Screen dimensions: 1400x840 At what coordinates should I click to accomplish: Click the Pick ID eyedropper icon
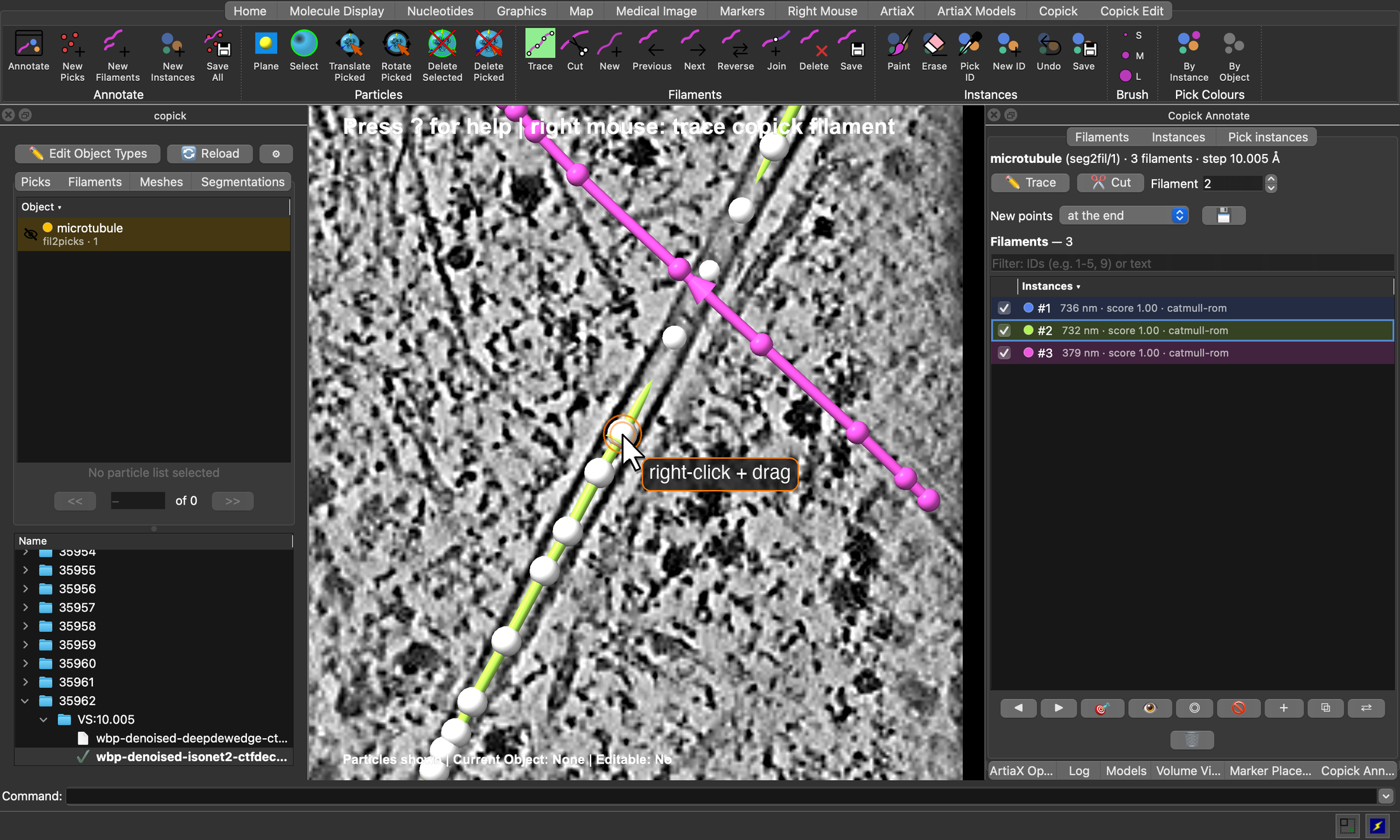coord(969,44)
